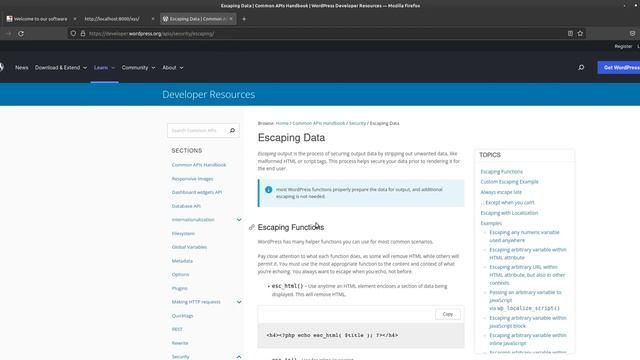
Task: Expand the Learn menu
Action: pyautogui.click(x=104, y=68)
